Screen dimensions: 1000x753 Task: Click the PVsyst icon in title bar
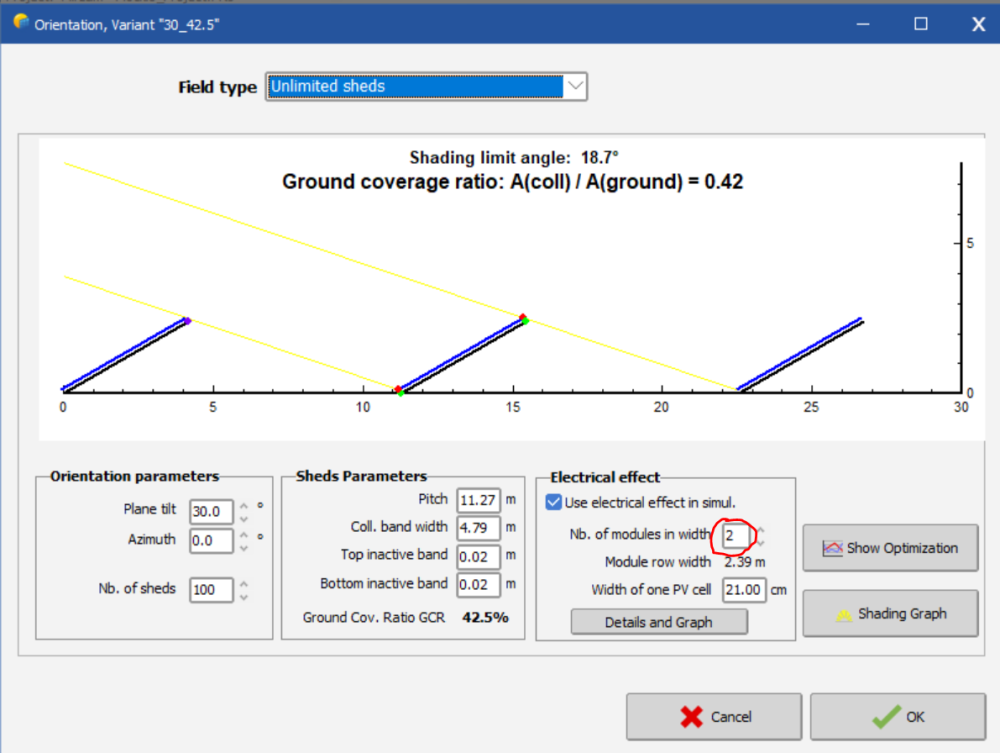(21, 22)
